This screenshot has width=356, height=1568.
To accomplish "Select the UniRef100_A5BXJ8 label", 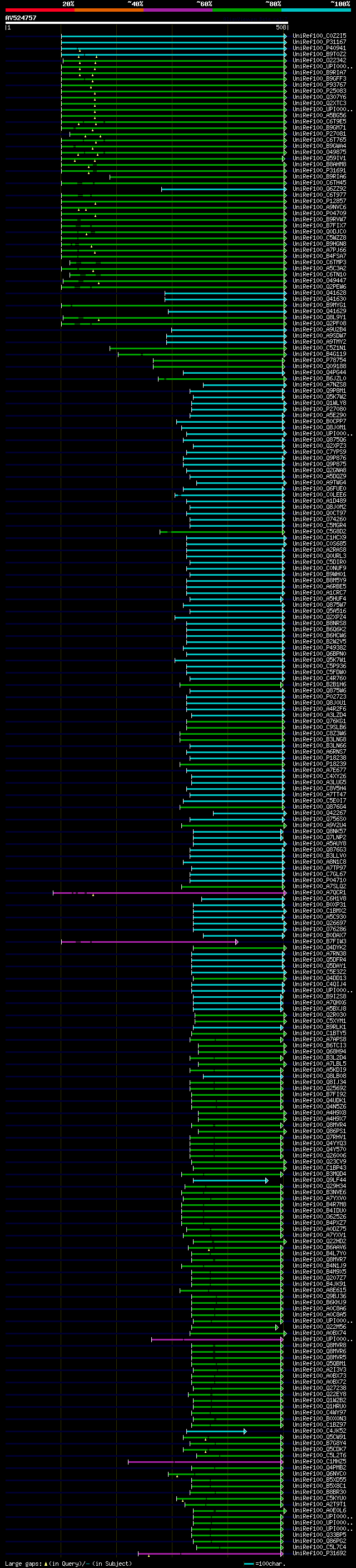I will [x=319, y=1008].
